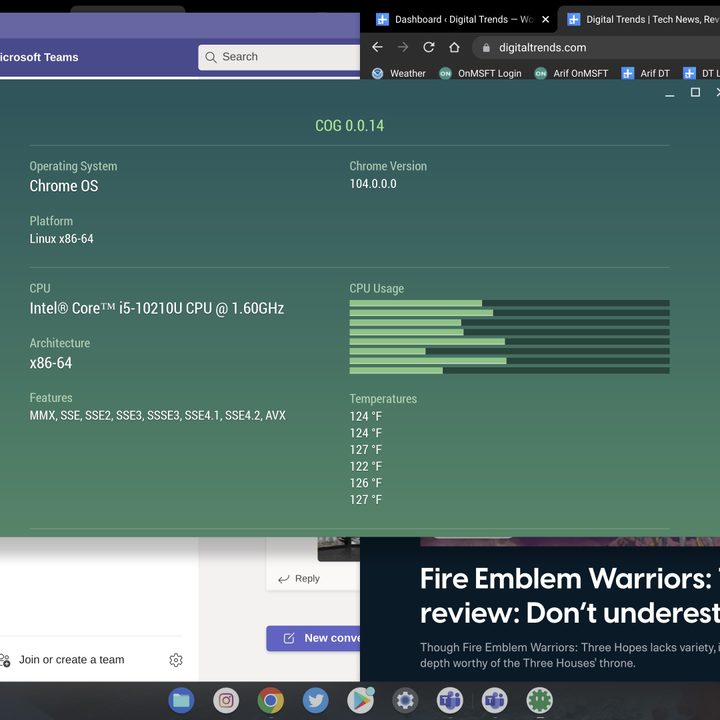Click the Fire Emblem article summary text
The image size is (720, 720).
click(x=569, y=655)
